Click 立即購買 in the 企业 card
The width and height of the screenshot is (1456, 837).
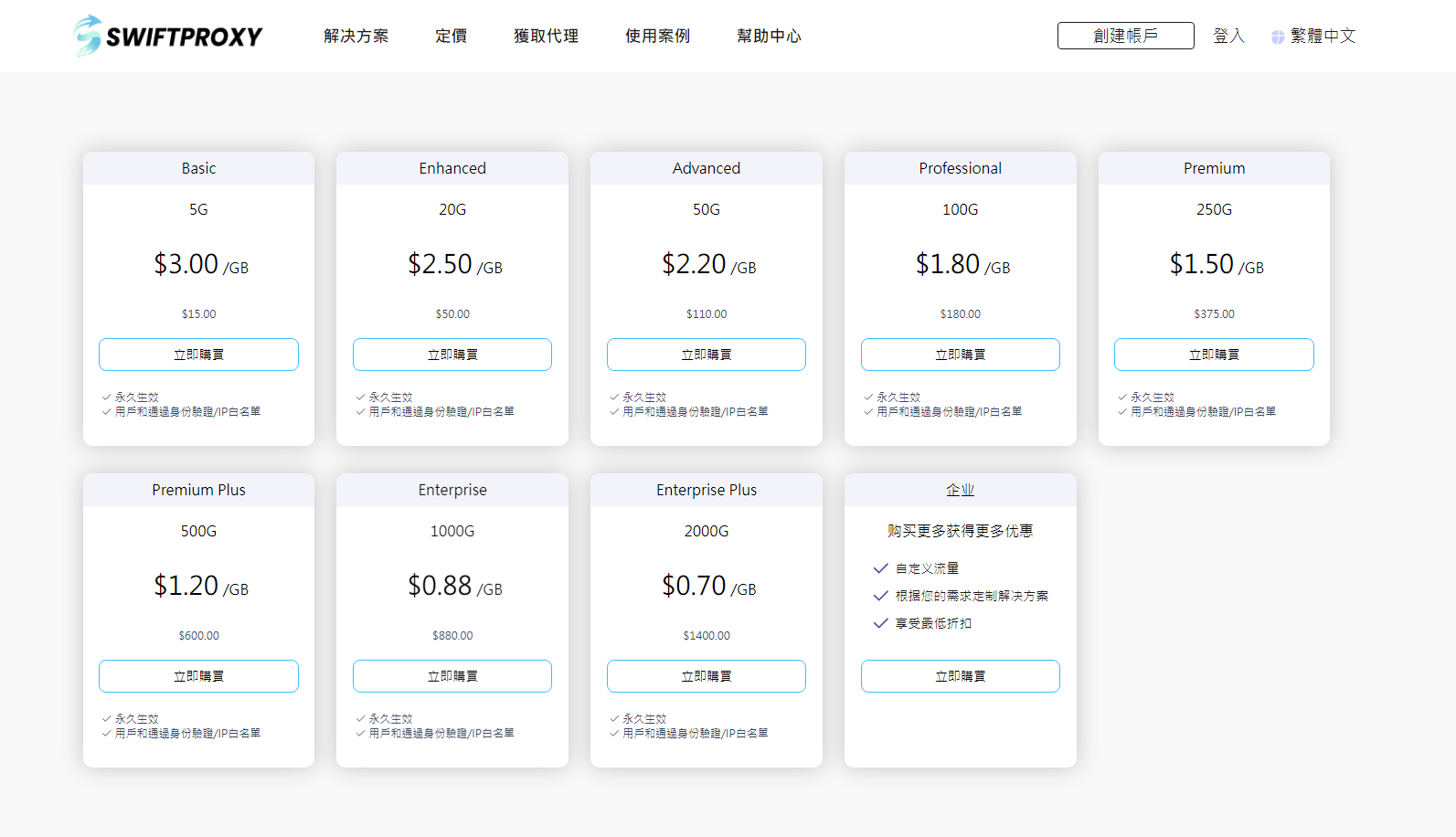click(x=960, y=676)
